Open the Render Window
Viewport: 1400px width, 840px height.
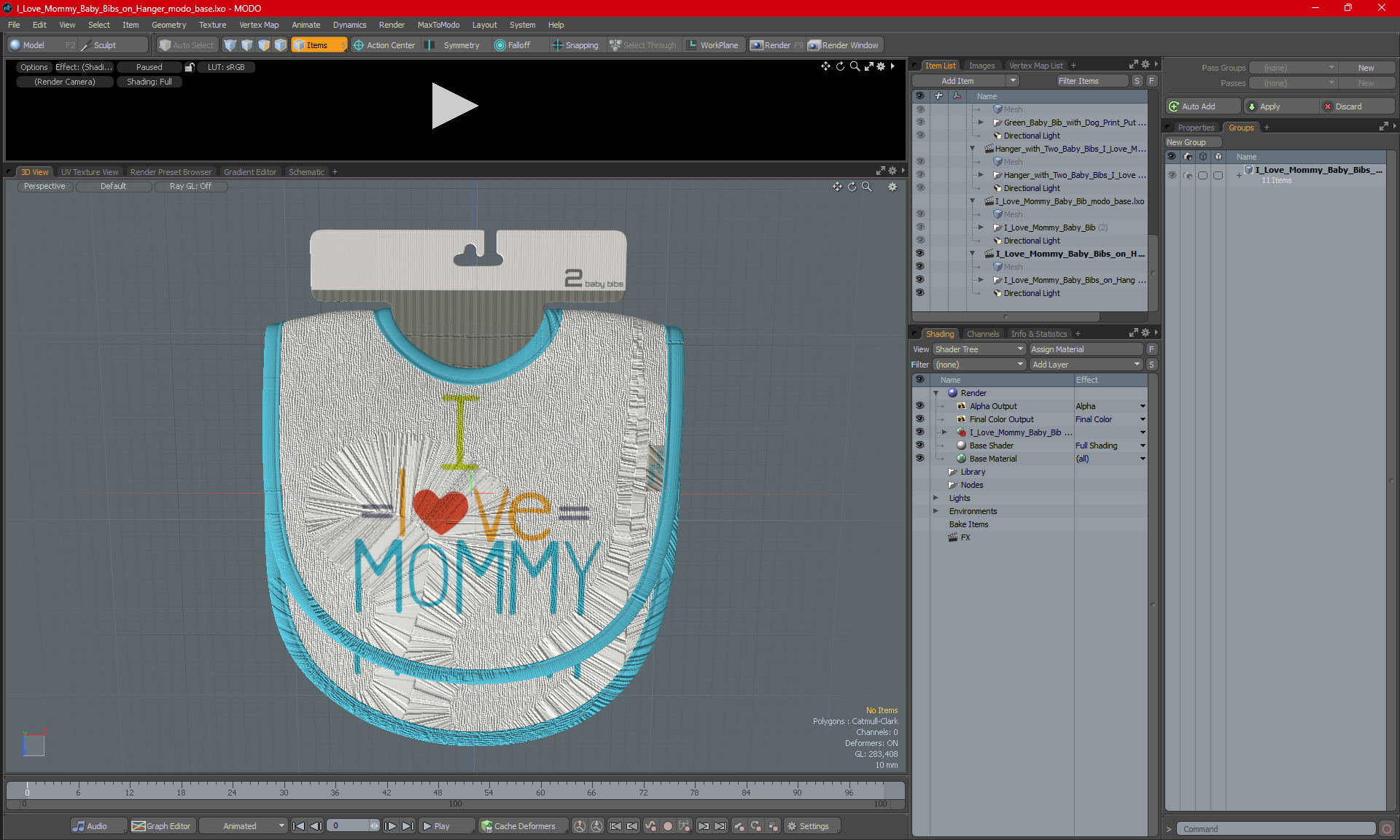pos(844,45)
